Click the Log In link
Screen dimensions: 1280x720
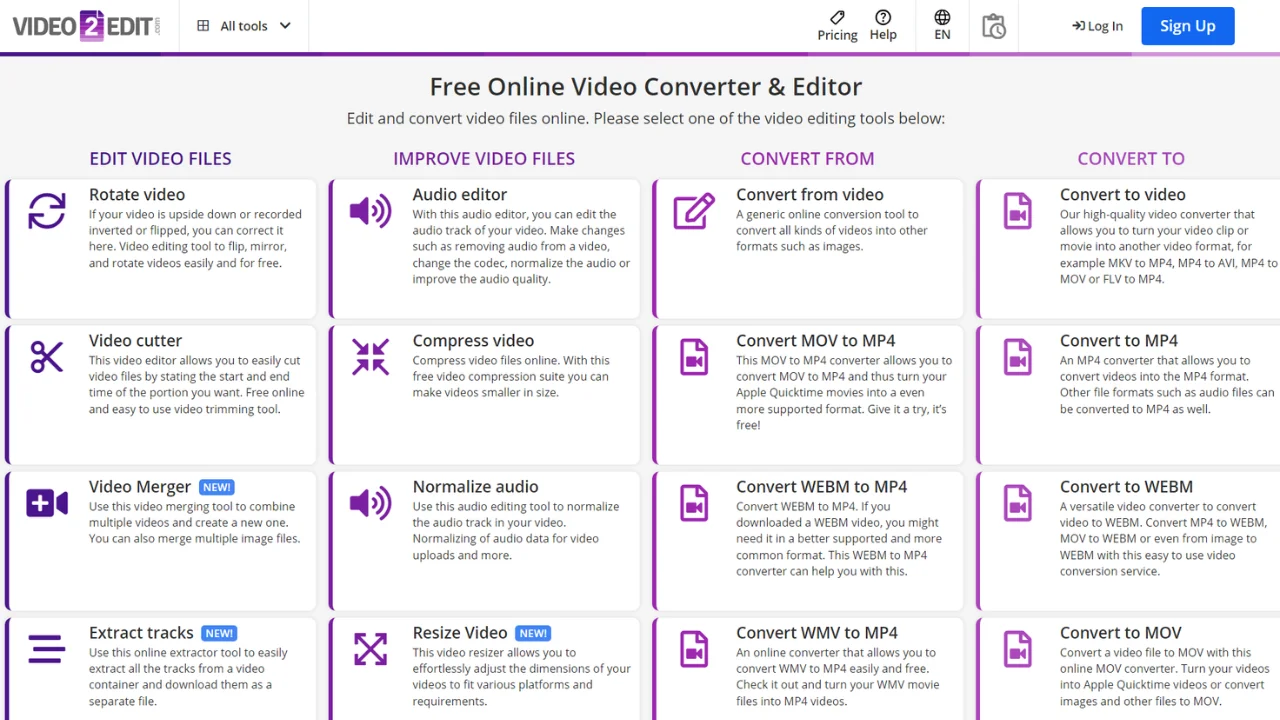pyautogui.click(x=1097, y=26)
